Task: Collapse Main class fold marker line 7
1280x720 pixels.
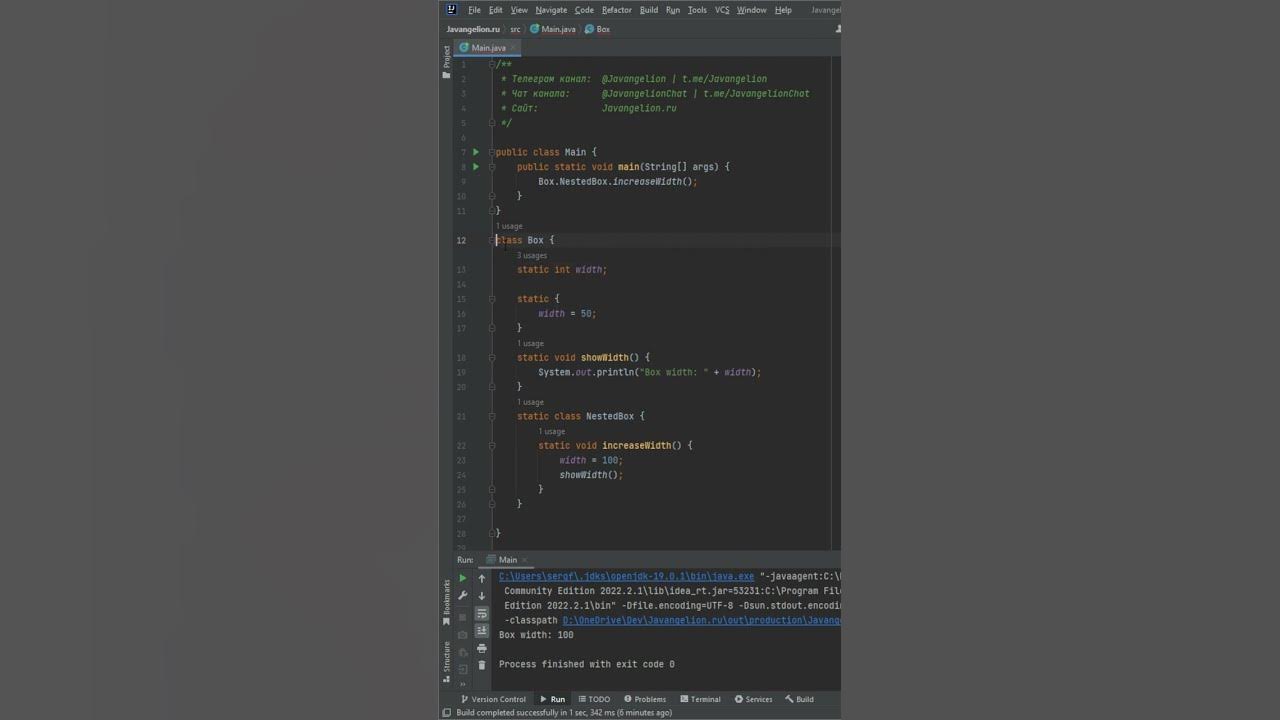Action: click(492, 152)
